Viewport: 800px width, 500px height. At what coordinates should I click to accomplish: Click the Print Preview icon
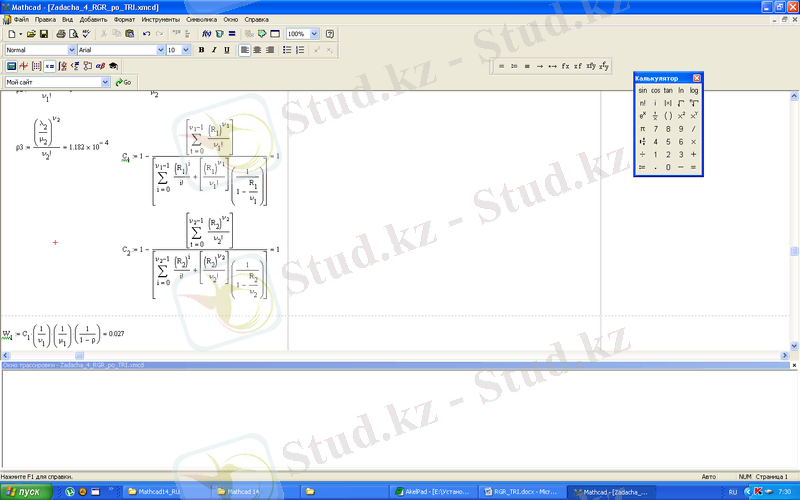73,34
